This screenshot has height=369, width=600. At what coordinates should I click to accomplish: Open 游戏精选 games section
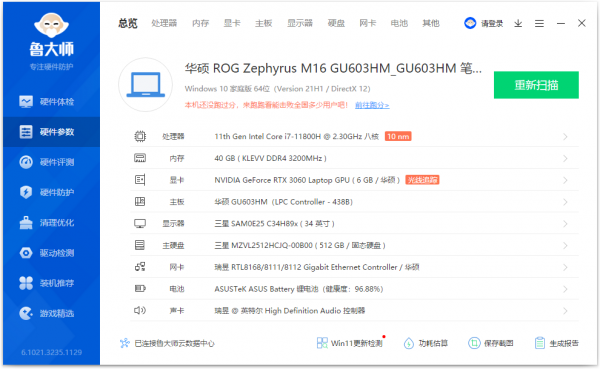click(x=51, y=313)
